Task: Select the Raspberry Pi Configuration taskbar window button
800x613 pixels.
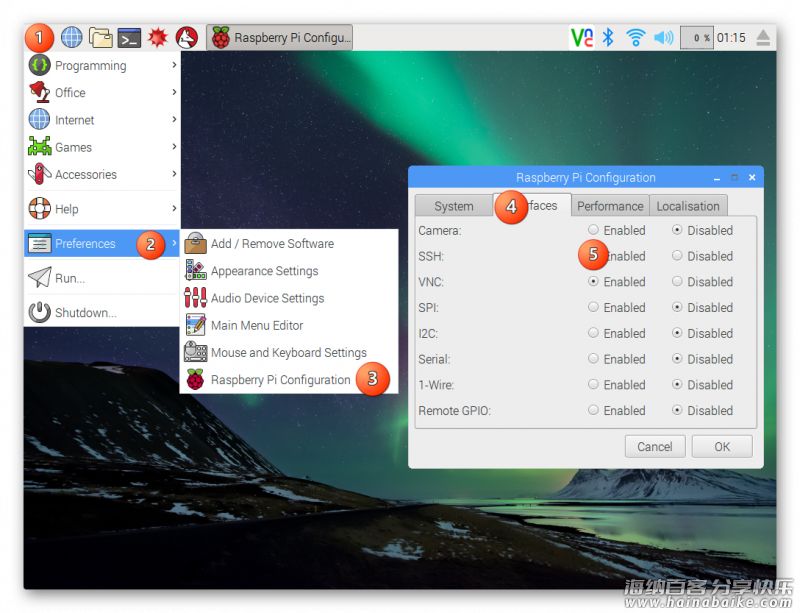Action: (x=280, y=37)
